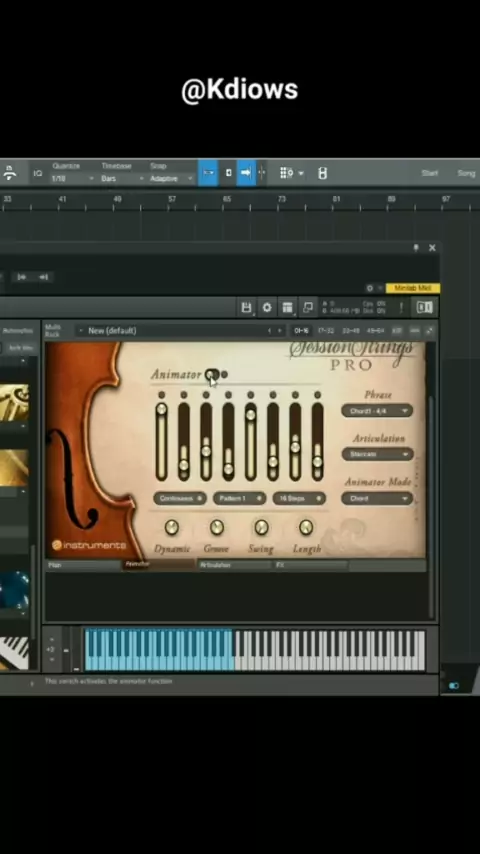Click the timeline ruler at bar 65
Viewport: 480px width, 854px height.
227,199
